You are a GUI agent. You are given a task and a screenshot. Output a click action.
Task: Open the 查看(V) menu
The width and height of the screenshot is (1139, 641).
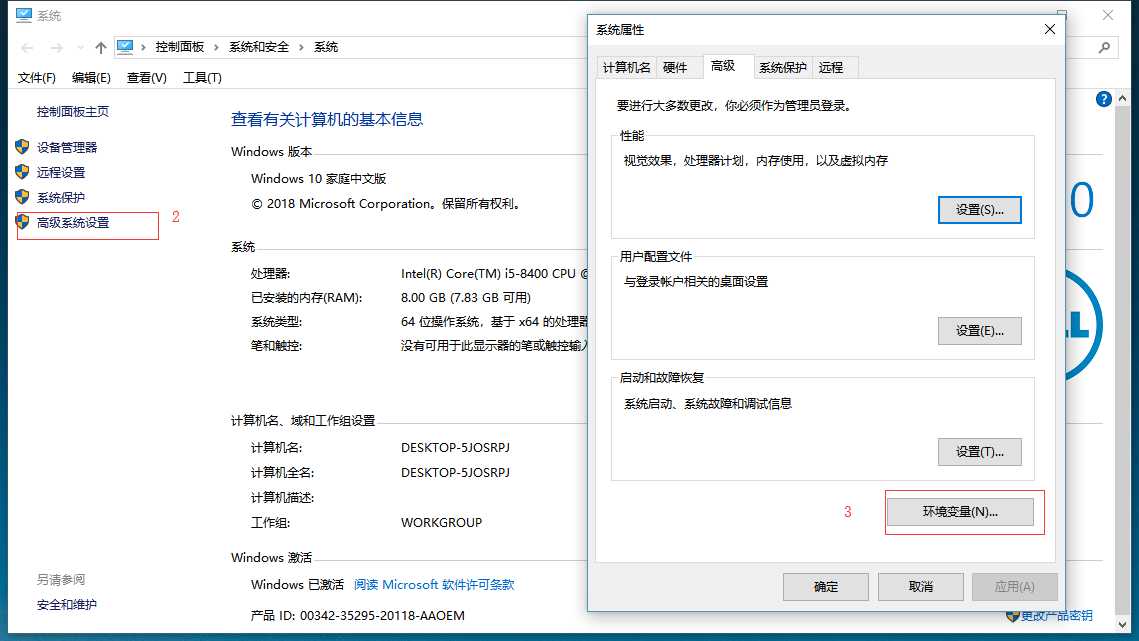coord(147,77)
